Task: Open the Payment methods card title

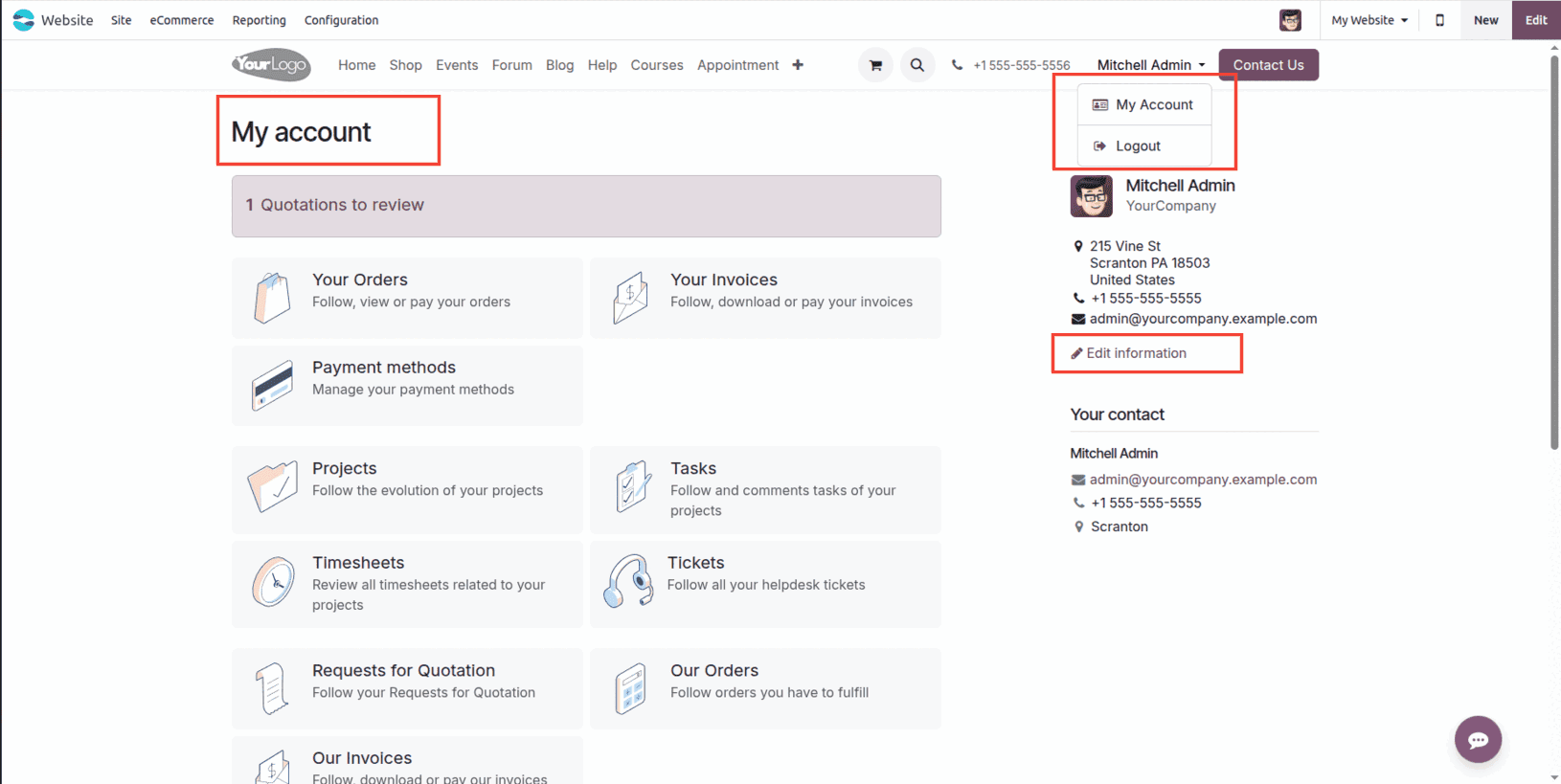Action: 384,368
